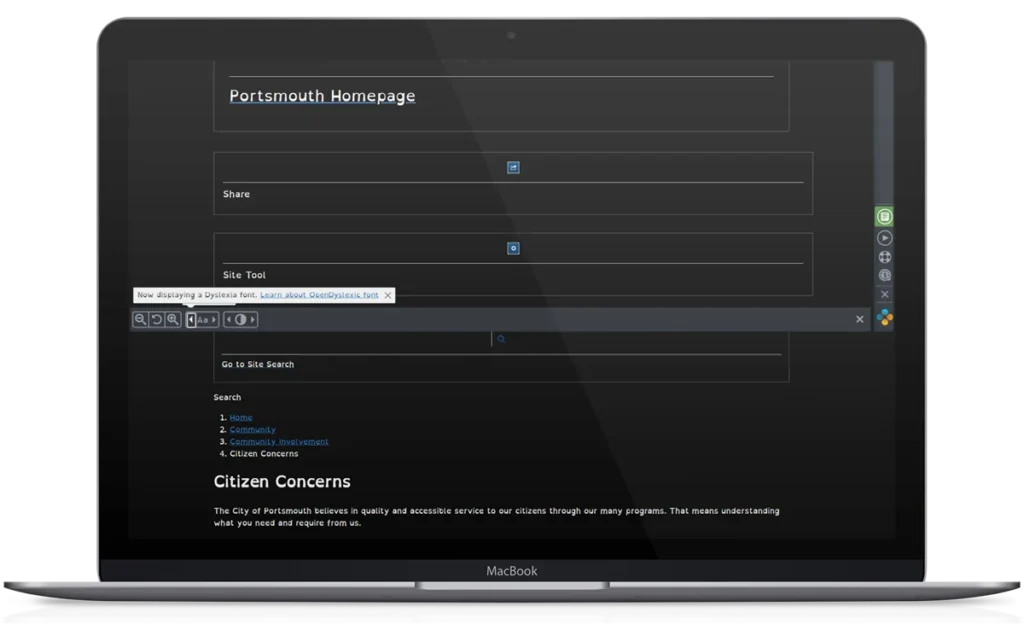
Task: Open the Learn about OpenDyslexic font link
Action: [x=318, y=295]
